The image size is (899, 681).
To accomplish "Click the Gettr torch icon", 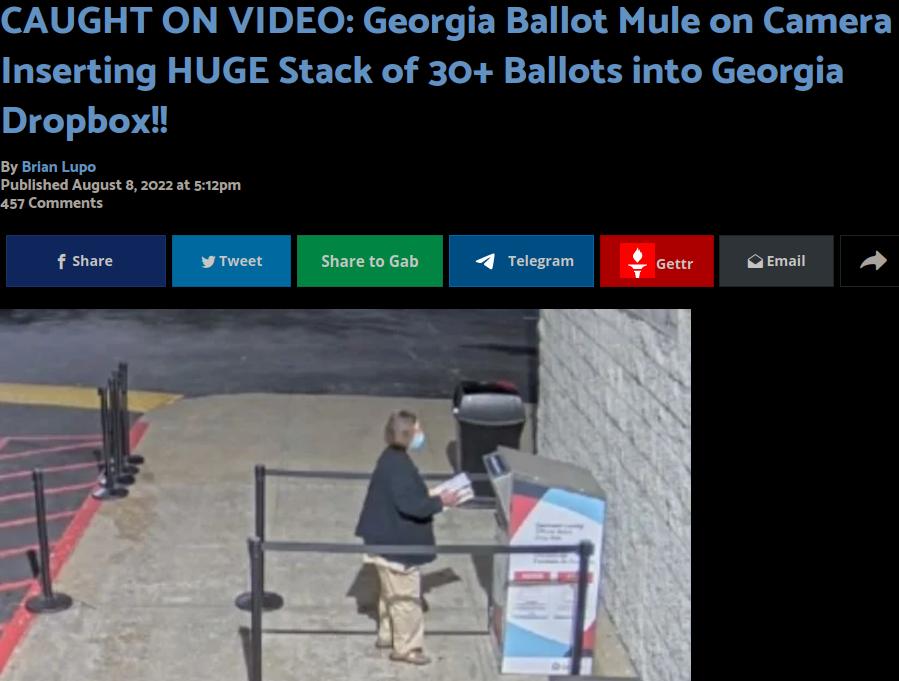I will pos(637,261).
